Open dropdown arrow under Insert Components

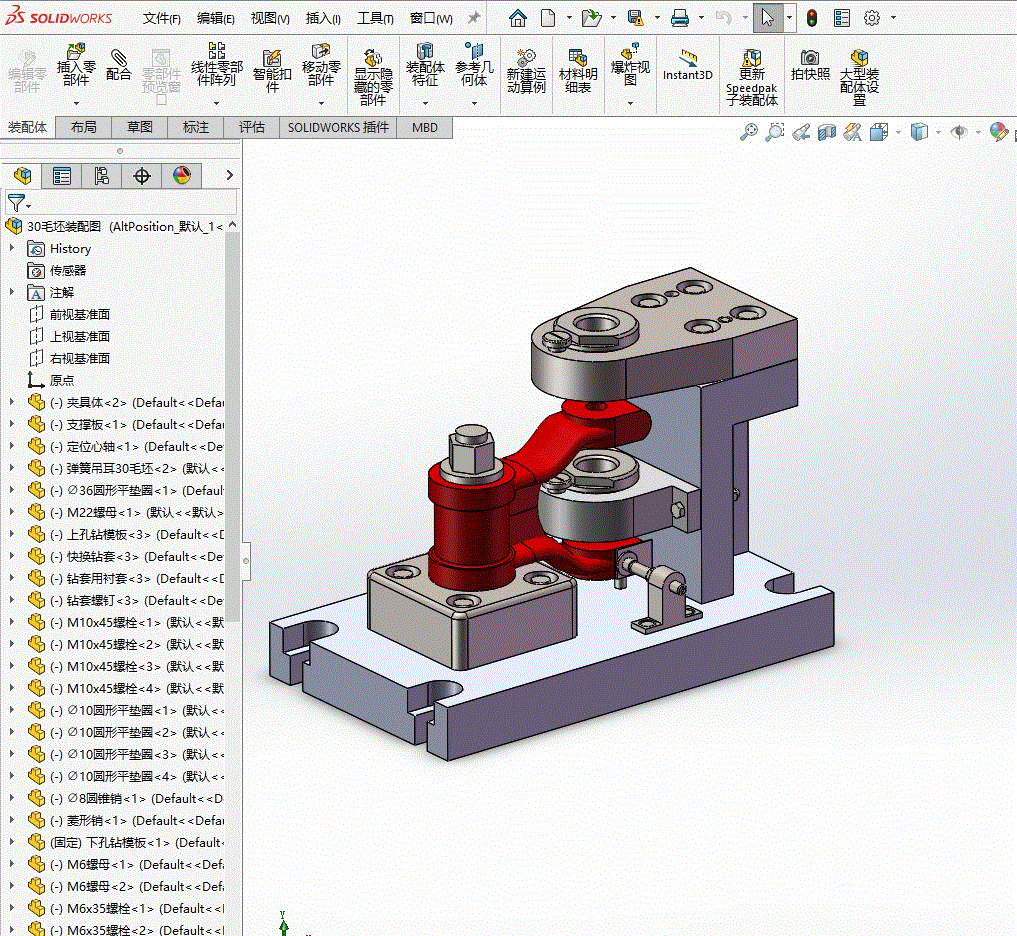[76, 103]
